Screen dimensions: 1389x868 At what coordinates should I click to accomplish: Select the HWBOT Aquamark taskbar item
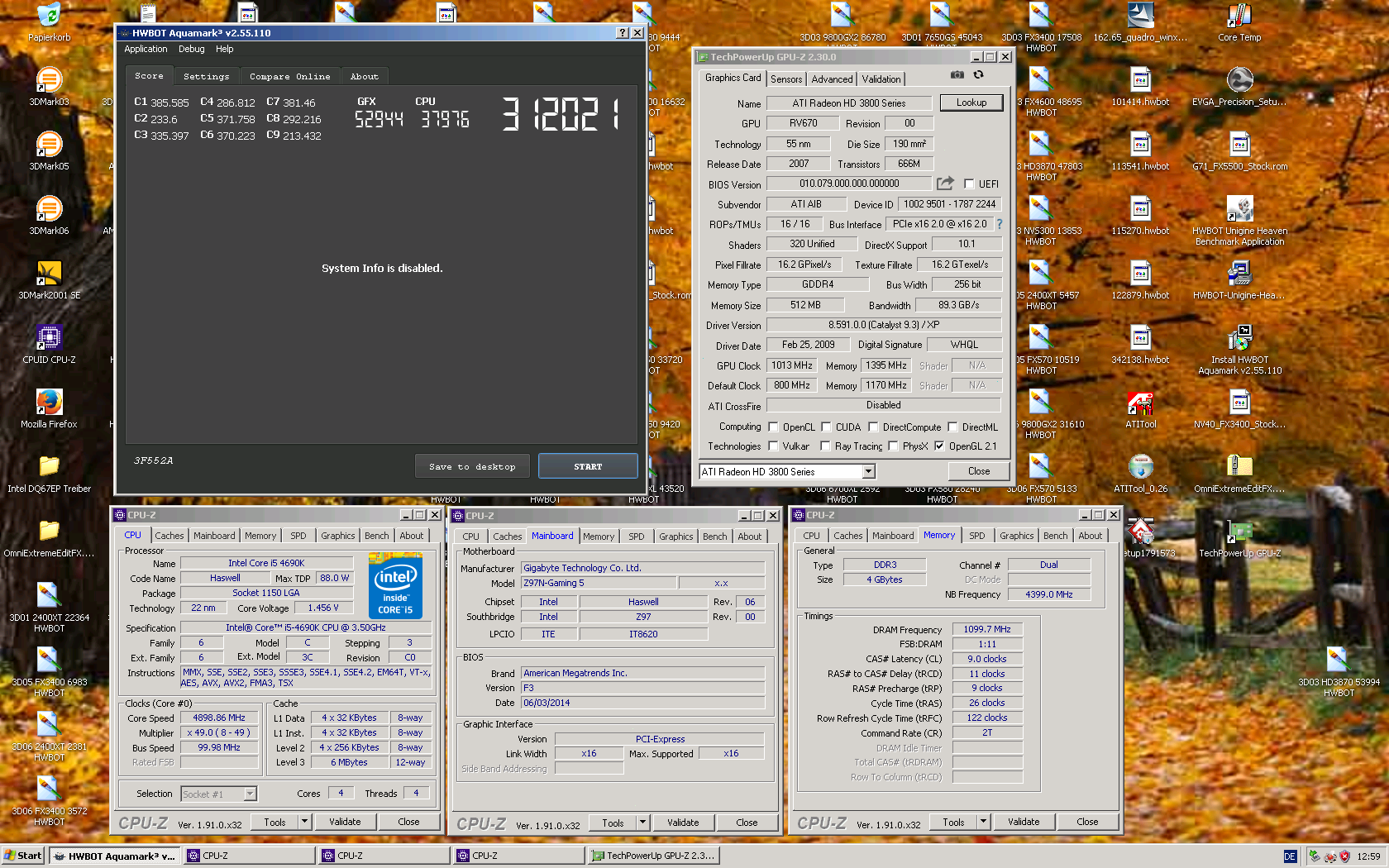pyautogui.click(x=115, y=856)
